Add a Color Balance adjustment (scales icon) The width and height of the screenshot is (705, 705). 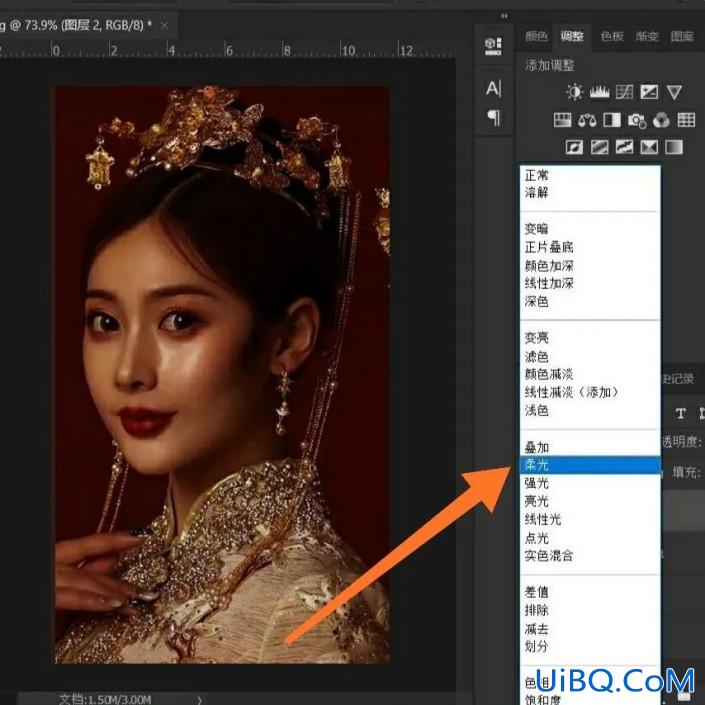587,120
